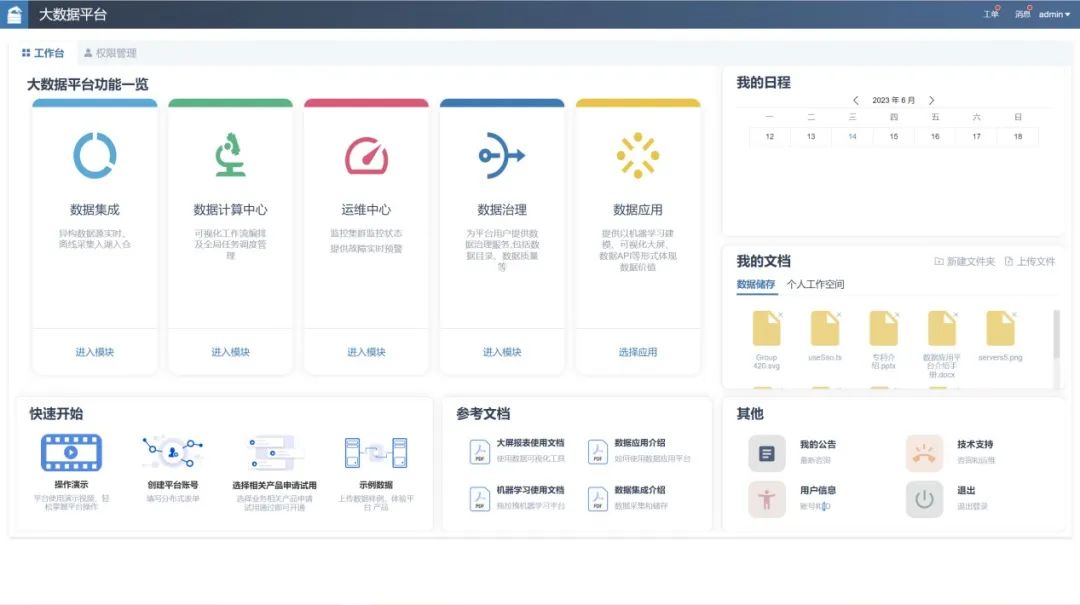Open the 大屏报表使用文档 PDF icon
This screenshot has width=1080, height=605.
[479, 452]
